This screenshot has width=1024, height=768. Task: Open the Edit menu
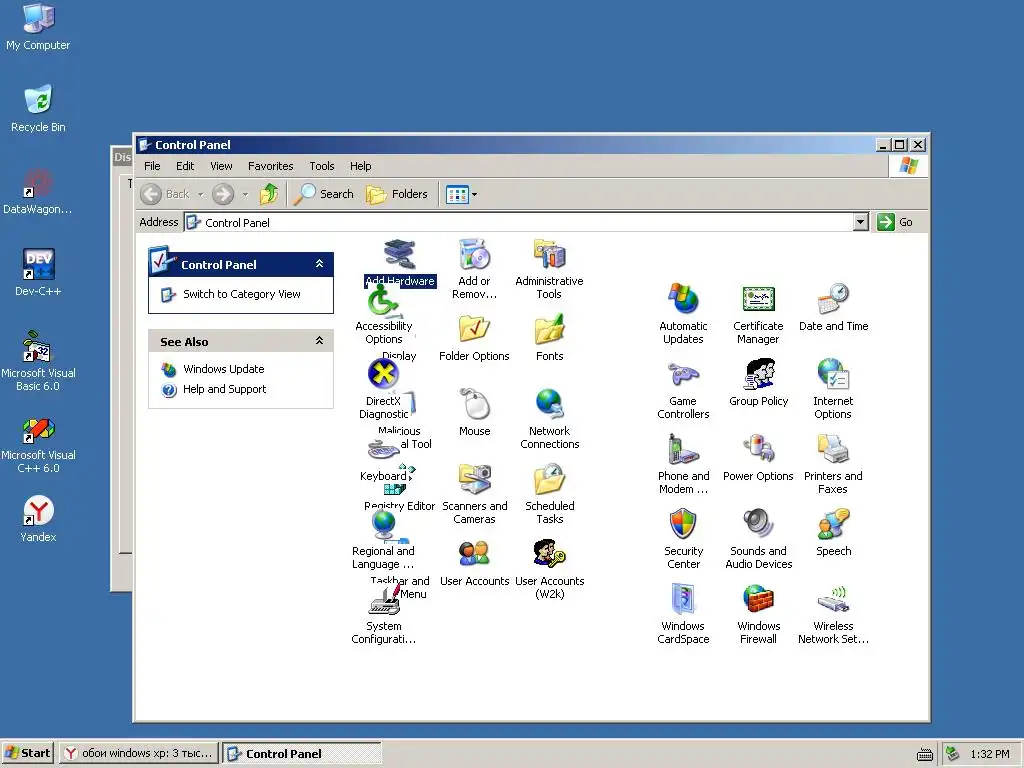coord(185,166)
